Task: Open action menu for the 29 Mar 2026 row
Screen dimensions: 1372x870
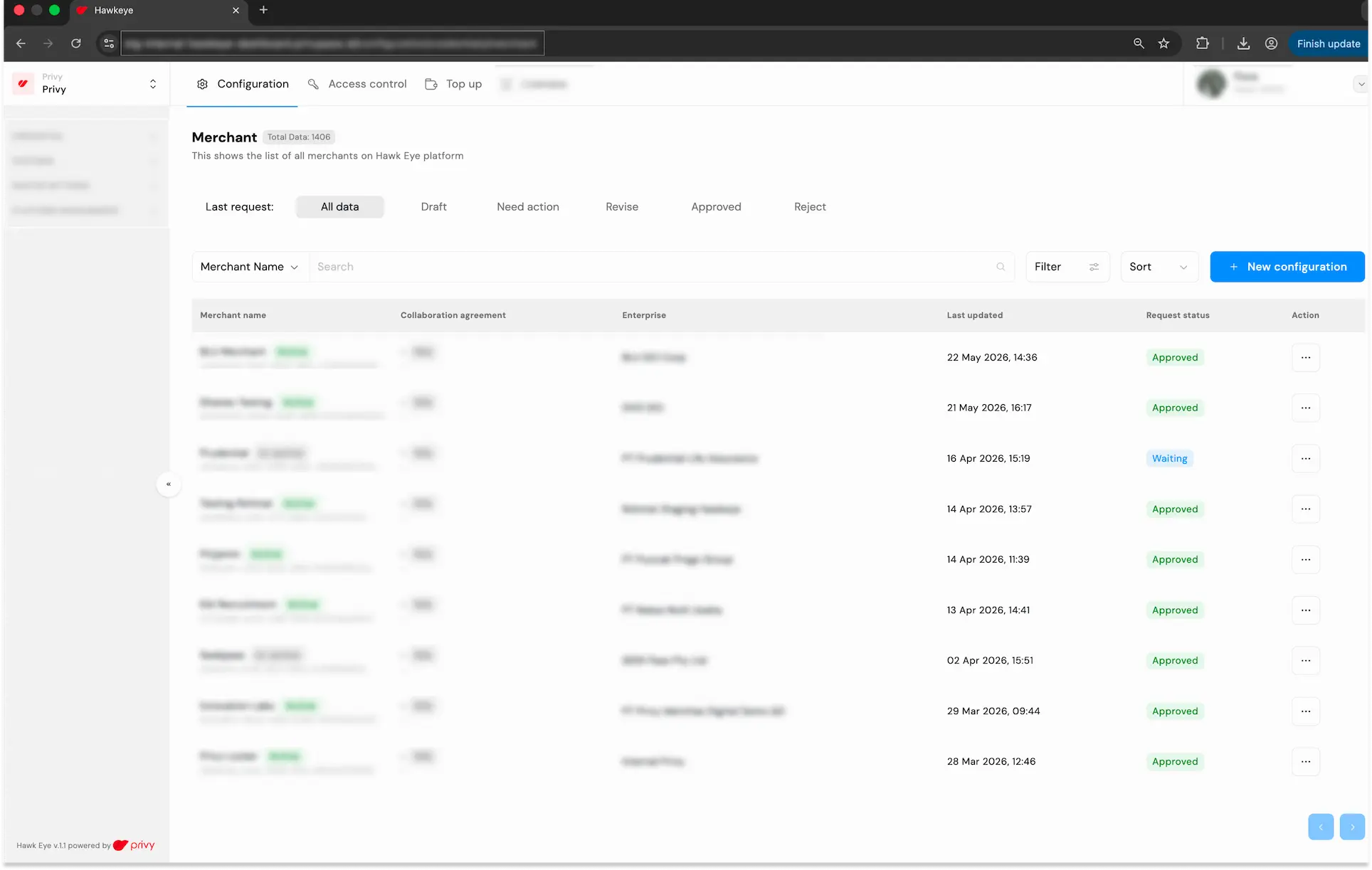Action: 1306,711
